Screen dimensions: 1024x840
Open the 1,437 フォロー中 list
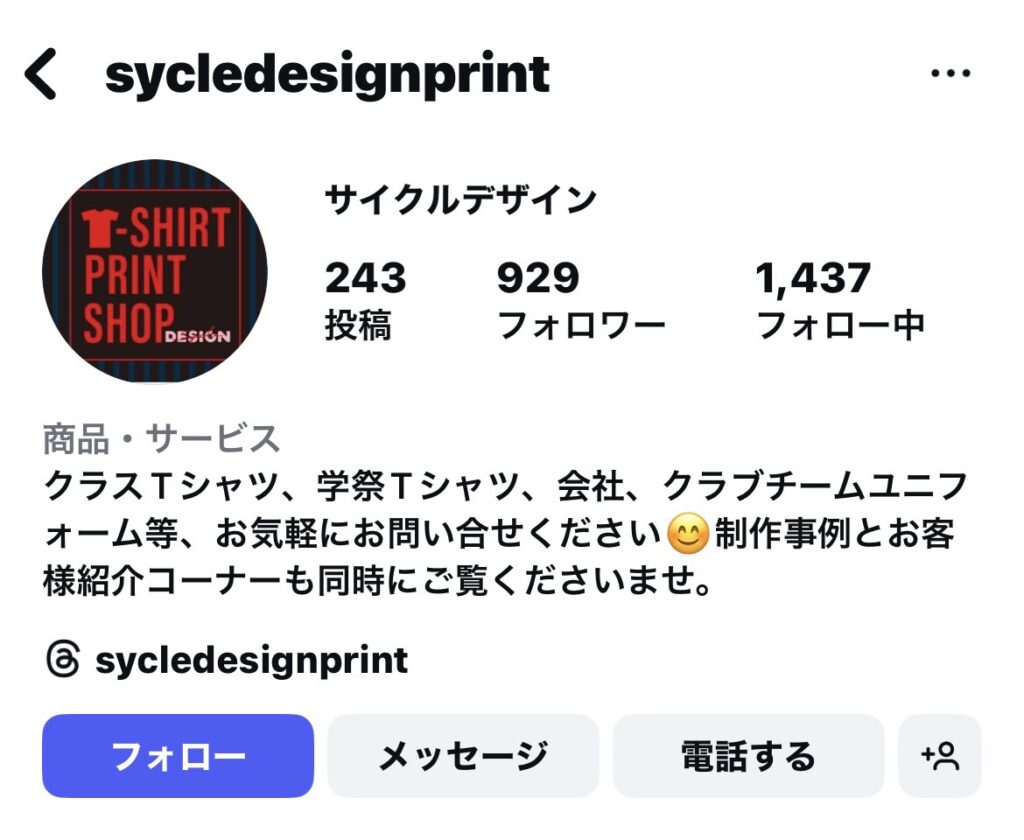click(x=839, y=300)
